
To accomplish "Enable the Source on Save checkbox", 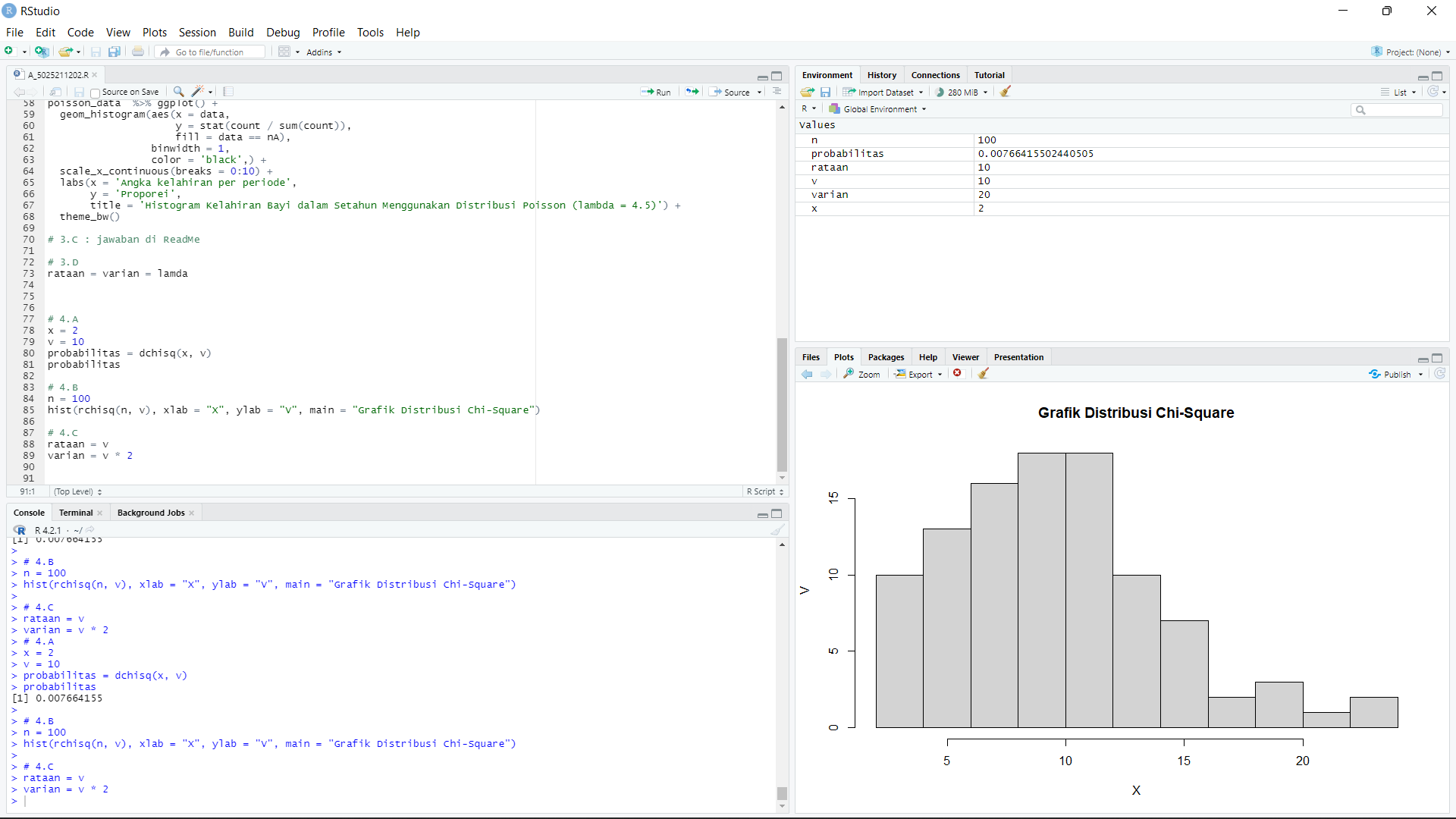I will point(94,92).
